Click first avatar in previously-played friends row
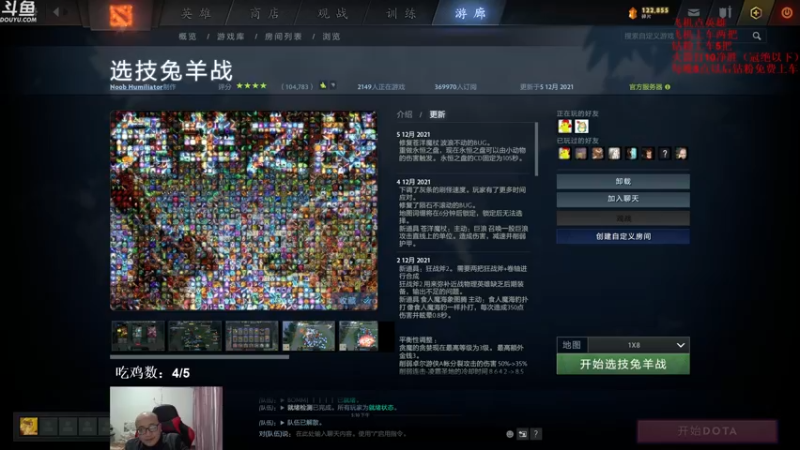The height and width of the screenshot is (450, 800). tap(564, 153)
